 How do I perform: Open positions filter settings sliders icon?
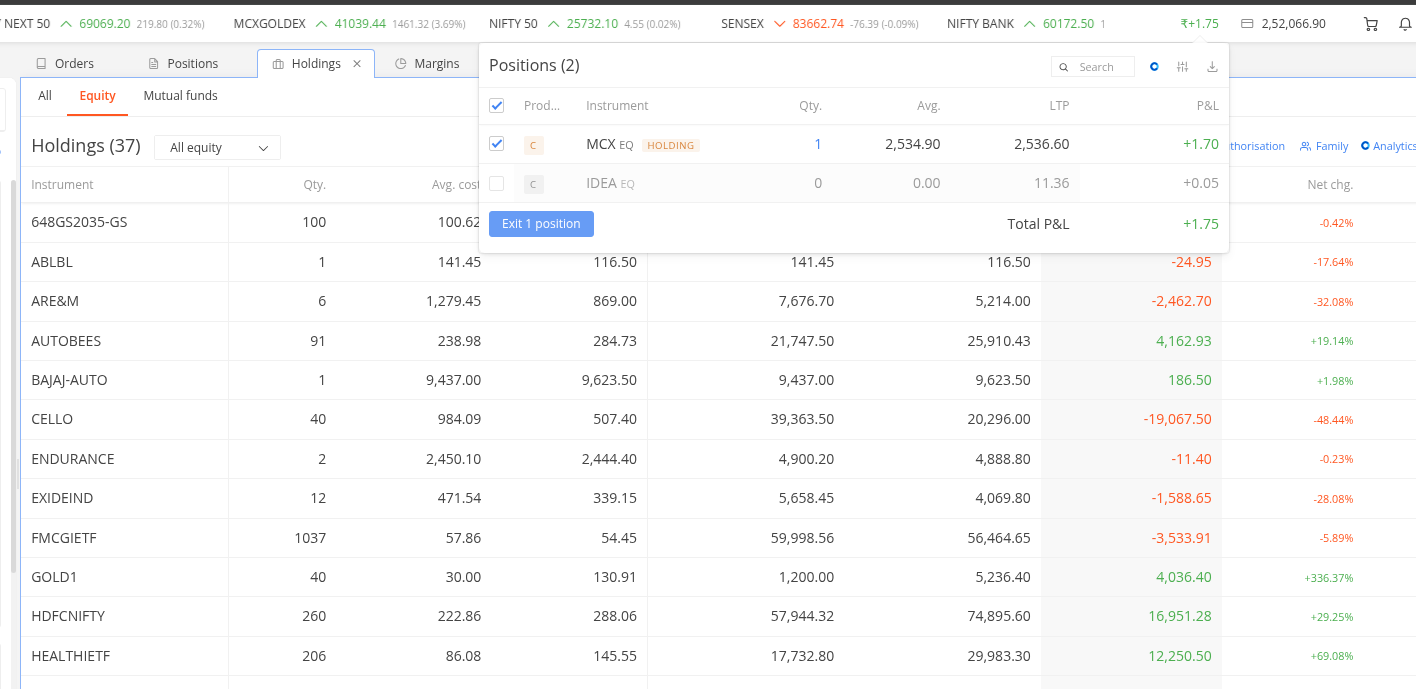pos(1183,67)
